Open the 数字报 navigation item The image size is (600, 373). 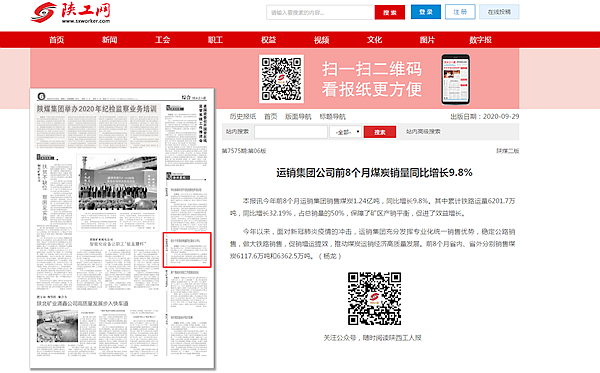[x=481, y=40]
